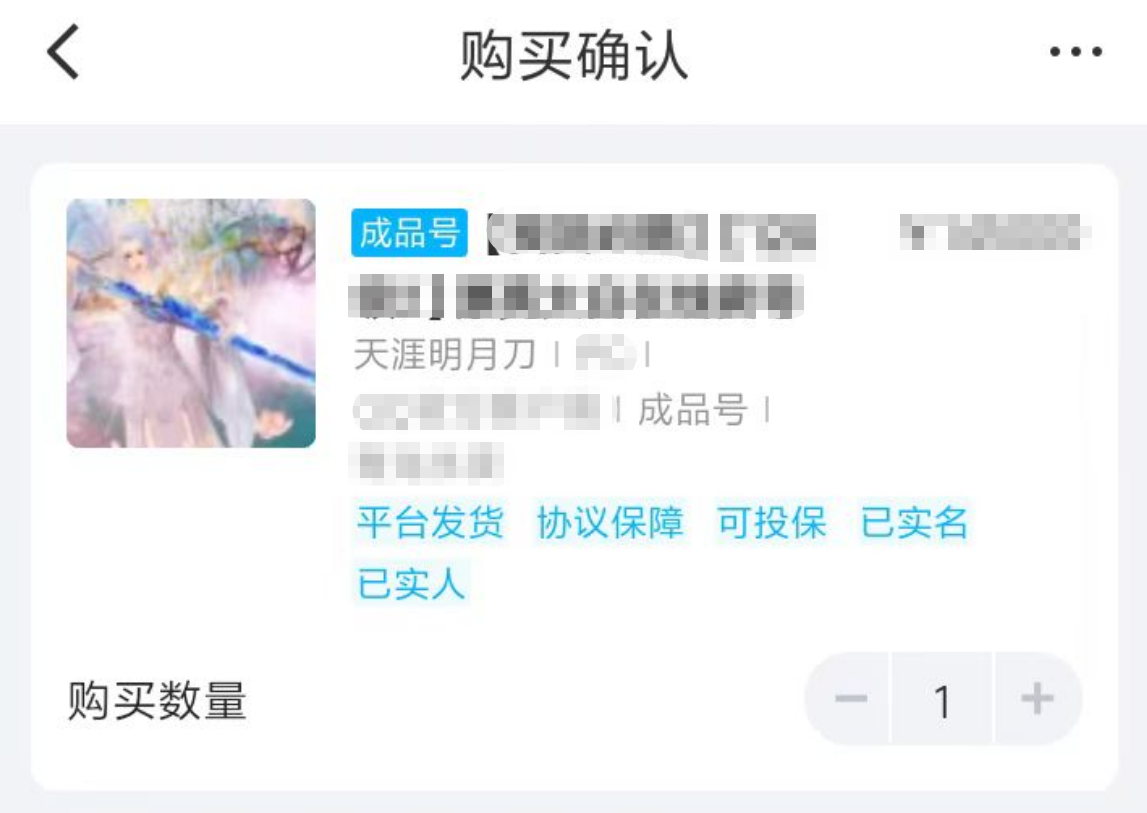Tap the 平台发货 tag
The height and width of the screenshot is (813, 1147).
click(430, 522)
